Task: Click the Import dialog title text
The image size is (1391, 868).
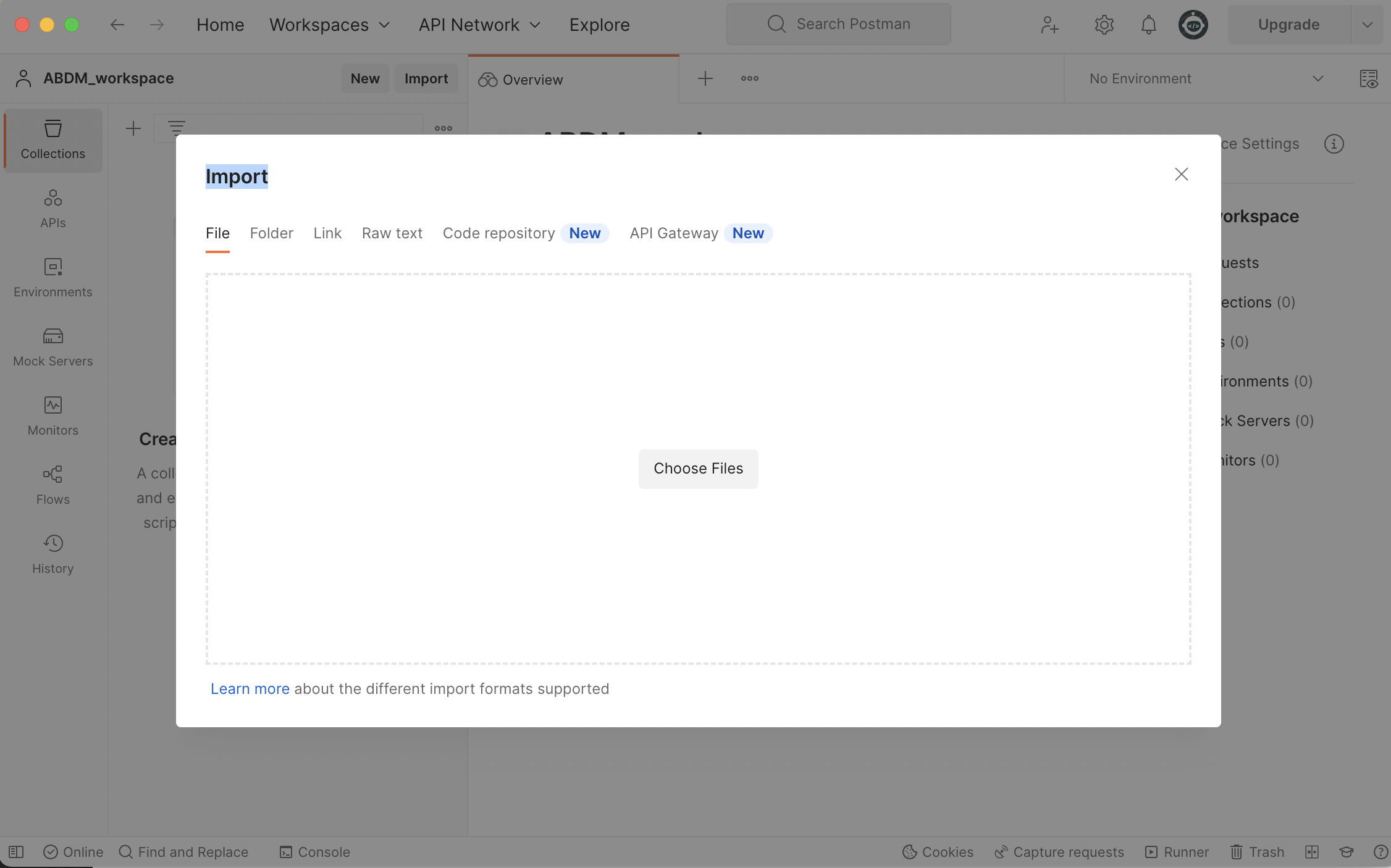Action: pyautogui.click(x=237, y=177)
